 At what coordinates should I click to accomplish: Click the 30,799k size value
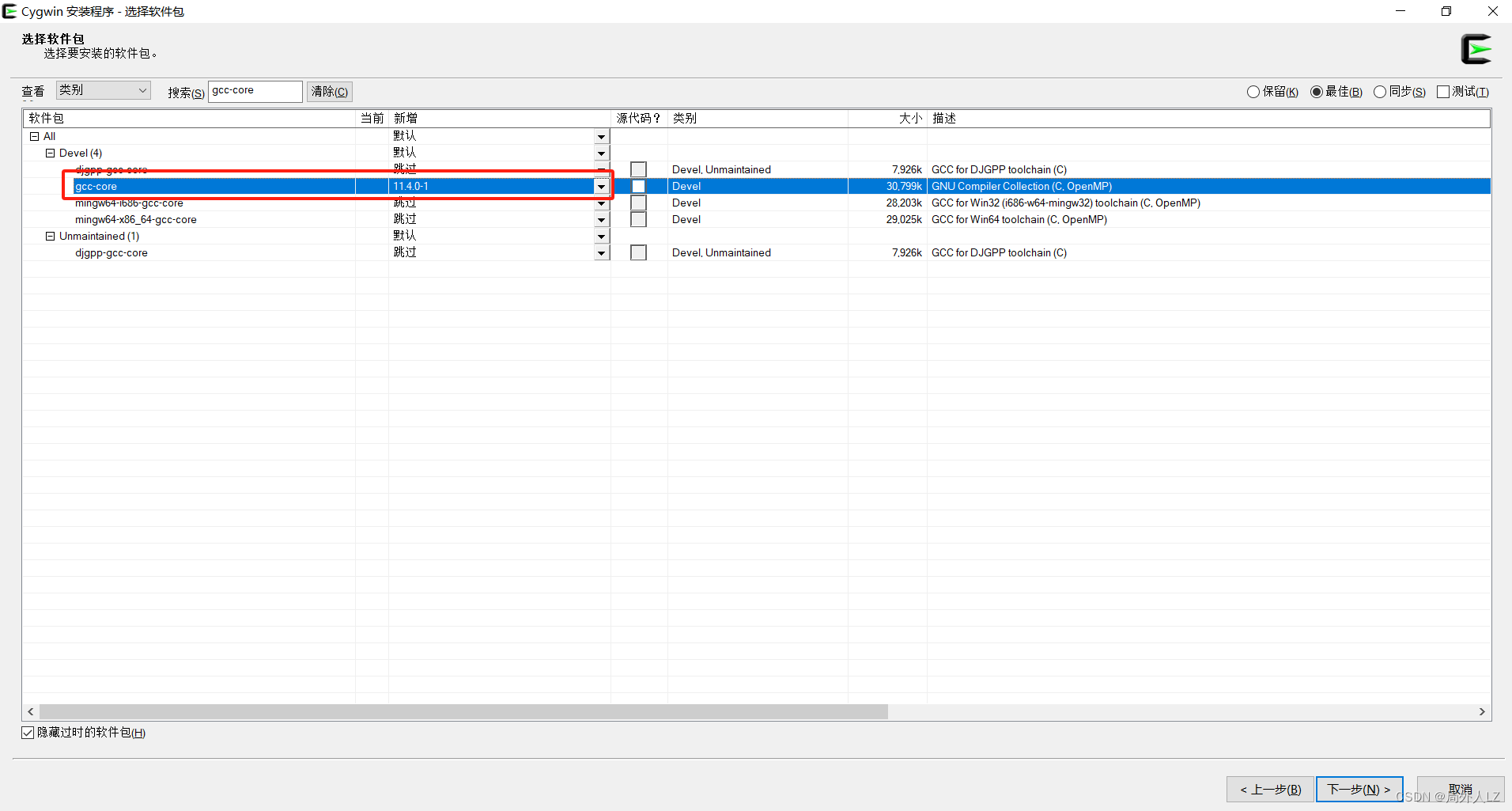904,186
